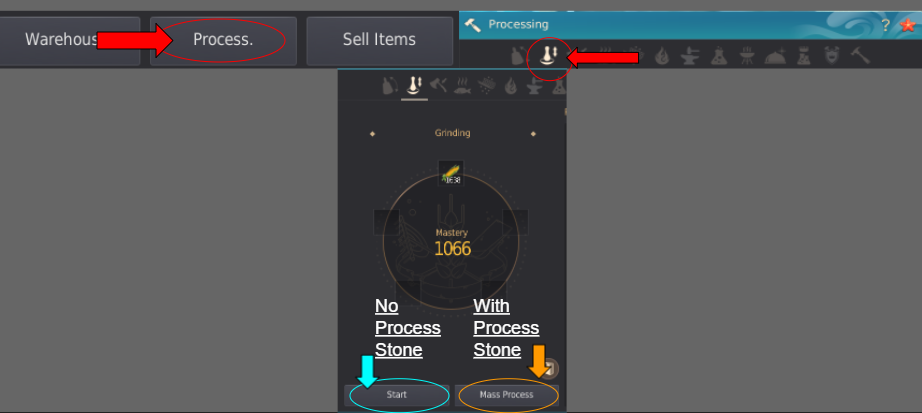Click the red star favorite icon
Image resolution: width=922 pixels, height=413 pixels.
click(x=907, y=25)
